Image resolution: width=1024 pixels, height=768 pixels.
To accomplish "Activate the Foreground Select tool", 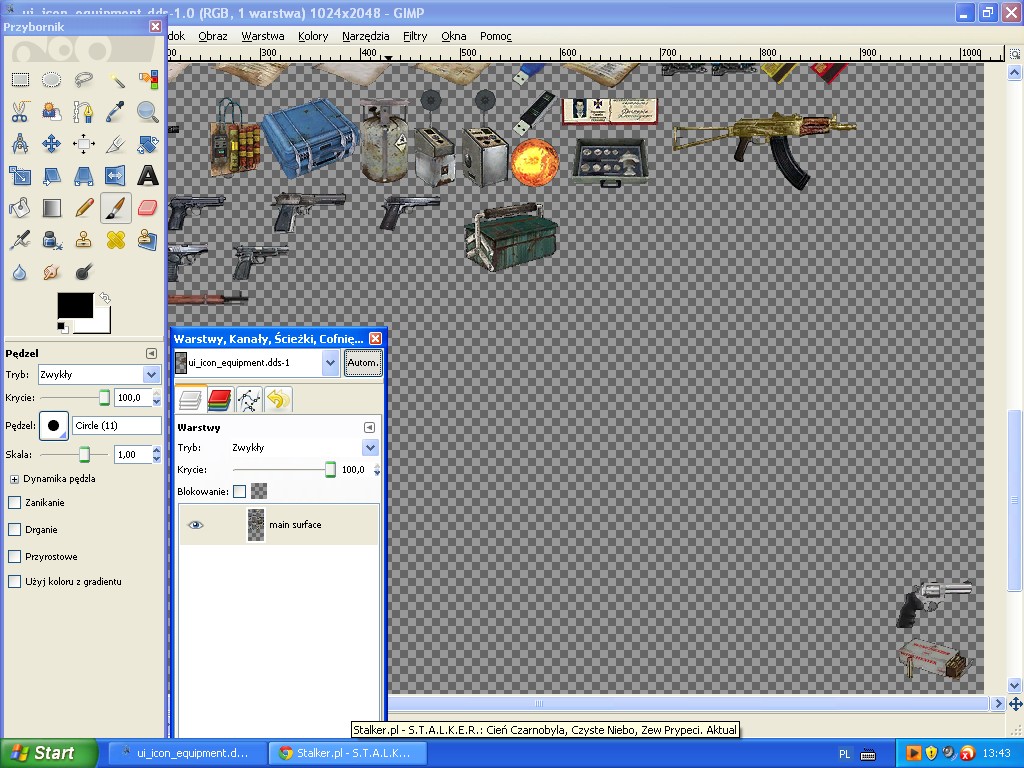I will click(x=52, y=112).
